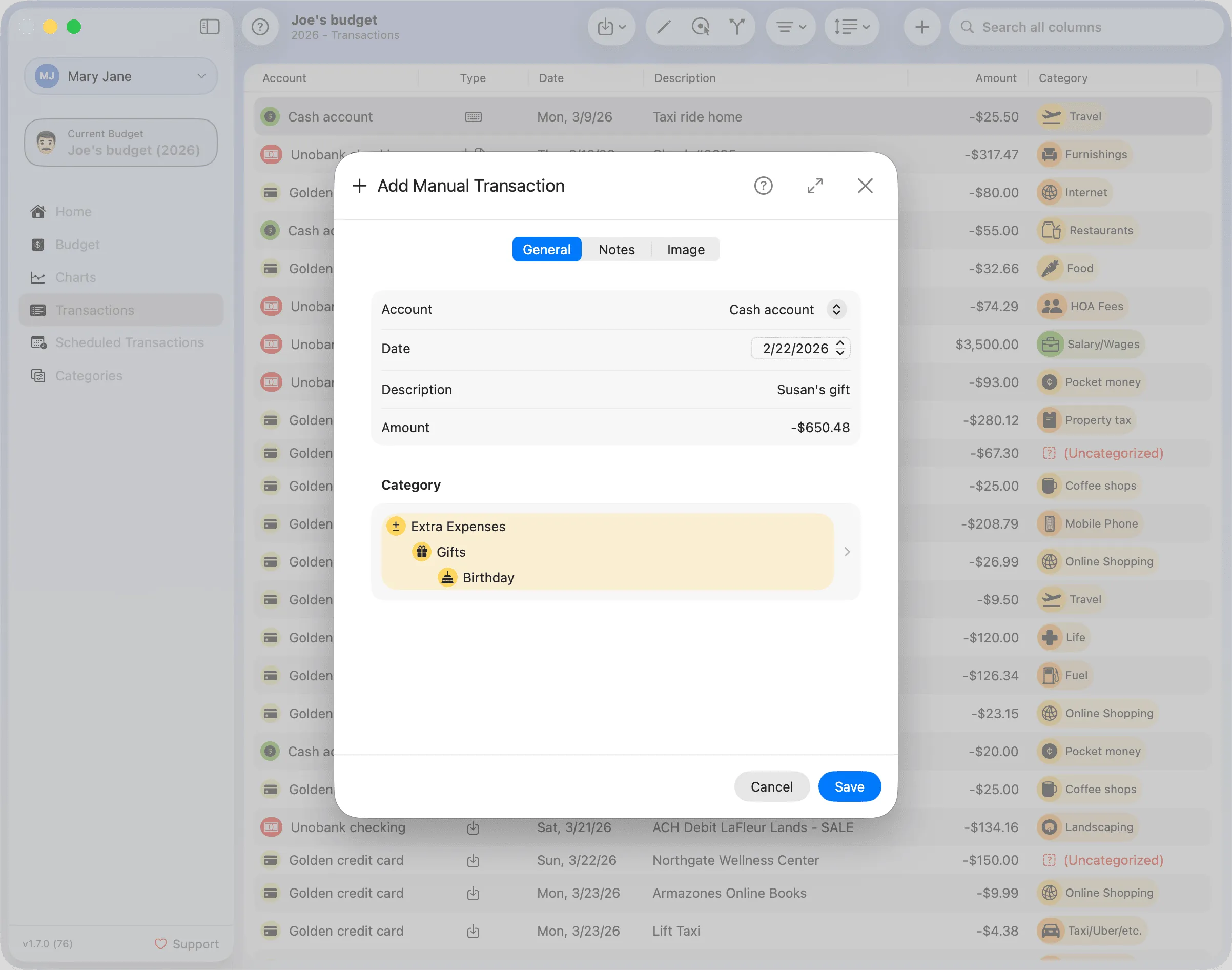Click the Property tax category icon
This screenshot has width=1232, height=970.
click(x=1049, y=420)
